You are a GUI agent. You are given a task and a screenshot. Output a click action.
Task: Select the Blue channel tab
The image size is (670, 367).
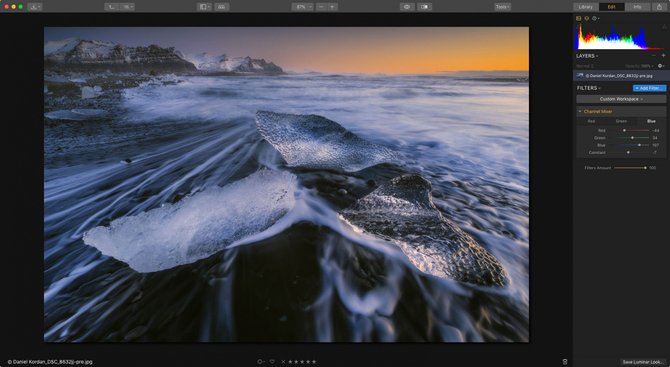(651, 121)
